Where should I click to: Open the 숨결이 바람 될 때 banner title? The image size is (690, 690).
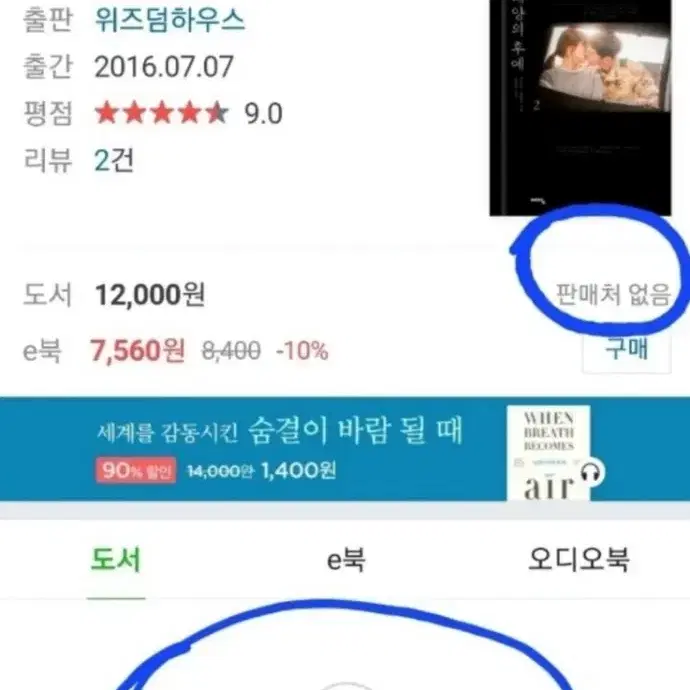tap(355, 430)
